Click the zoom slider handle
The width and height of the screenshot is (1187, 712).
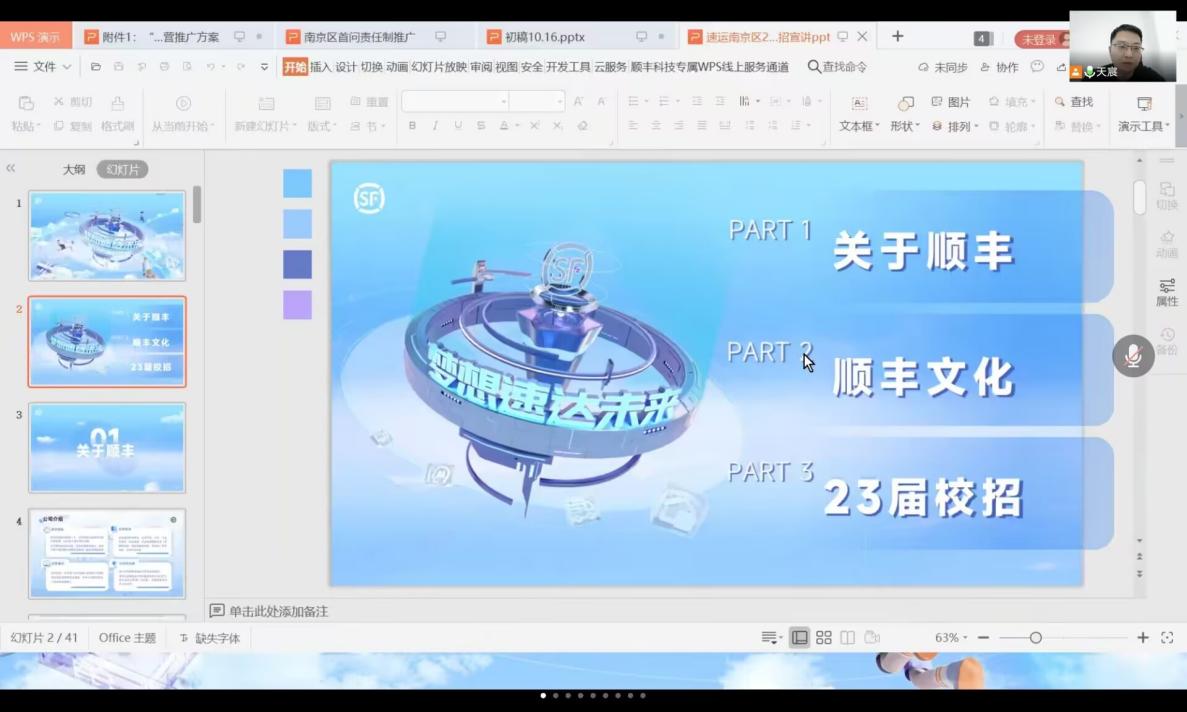(x=1035, y=638)
